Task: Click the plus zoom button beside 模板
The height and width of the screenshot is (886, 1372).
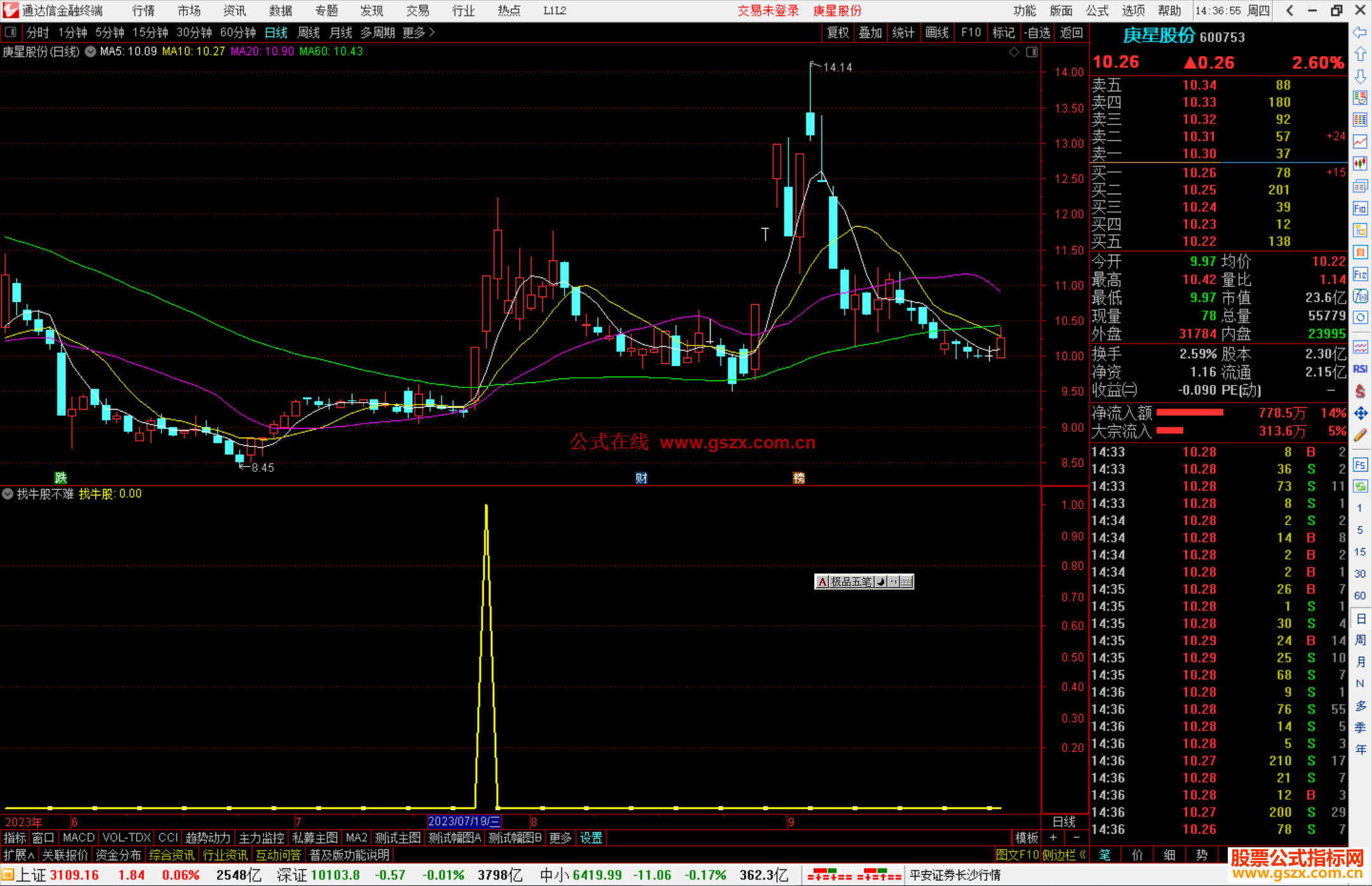Action: 1053,838
